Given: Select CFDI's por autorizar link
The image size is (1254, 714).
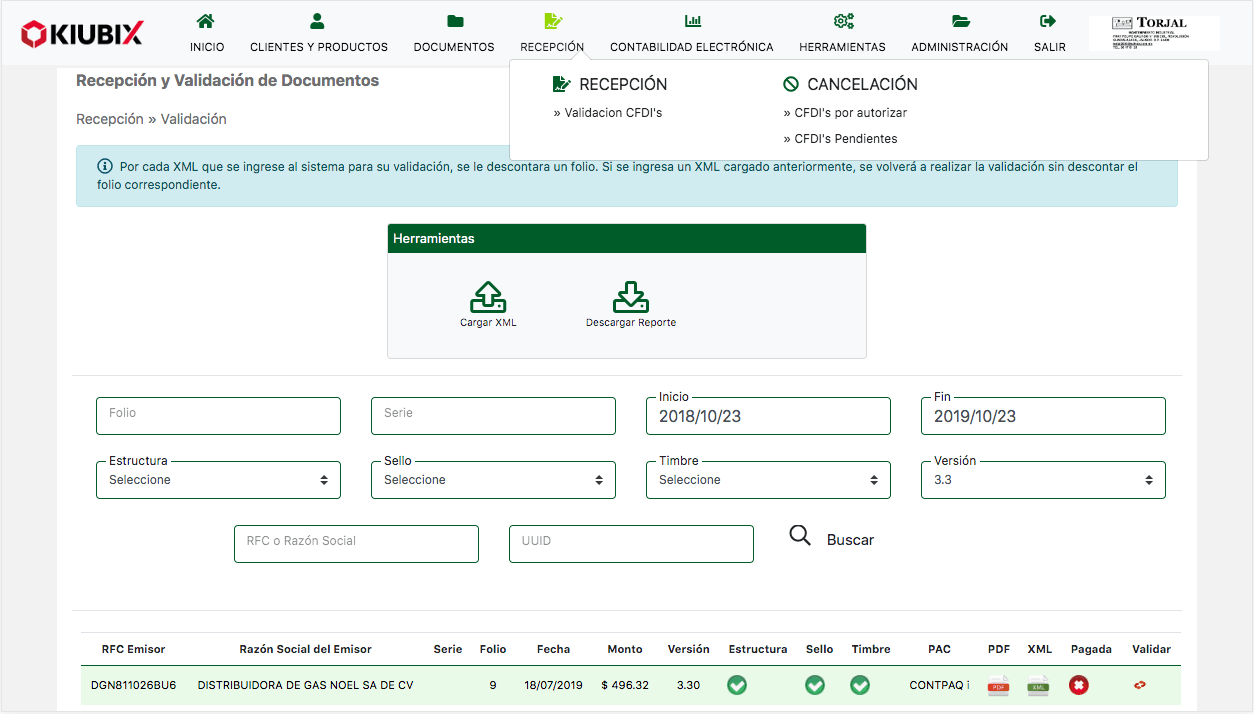Looking at the screenshot, I should 850,113.
